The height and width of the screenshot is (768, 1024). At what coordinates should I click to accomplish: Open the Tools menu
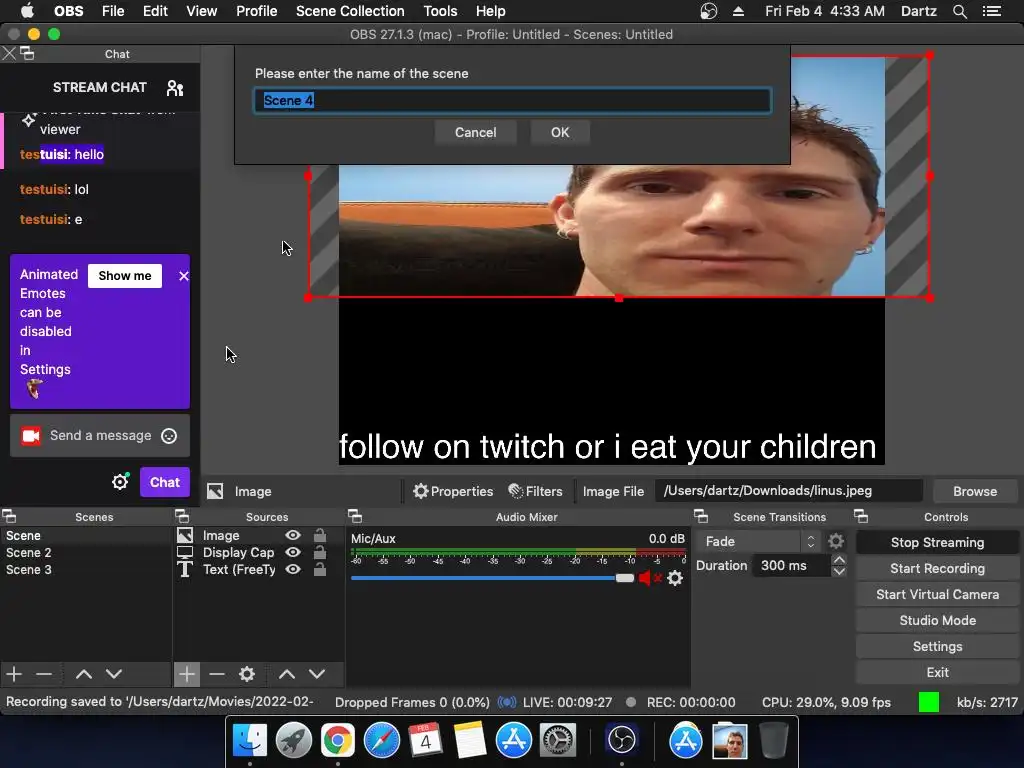pos(440,11)
